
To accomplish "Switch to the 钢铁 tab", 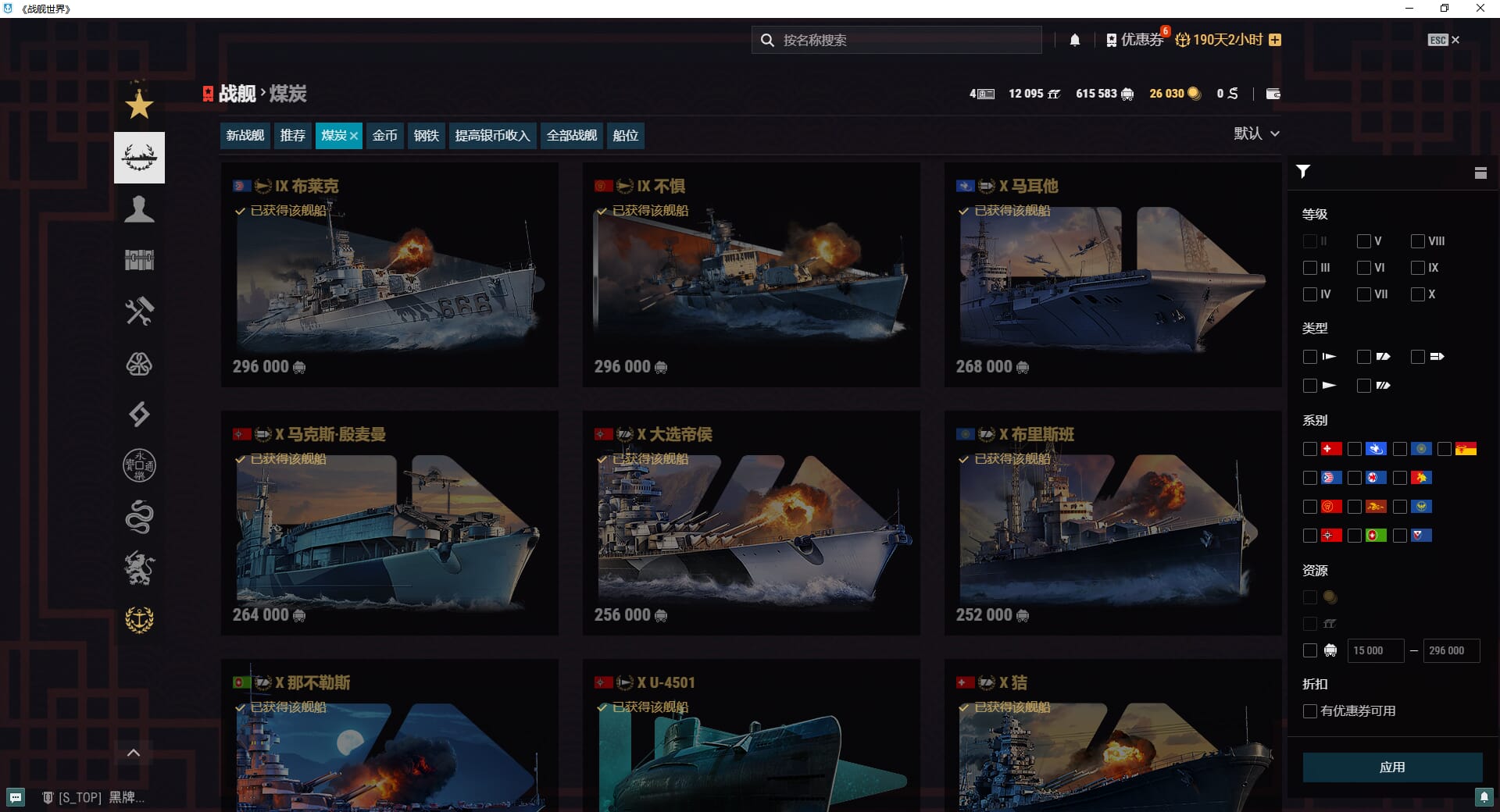I will [x=426, y=136].
